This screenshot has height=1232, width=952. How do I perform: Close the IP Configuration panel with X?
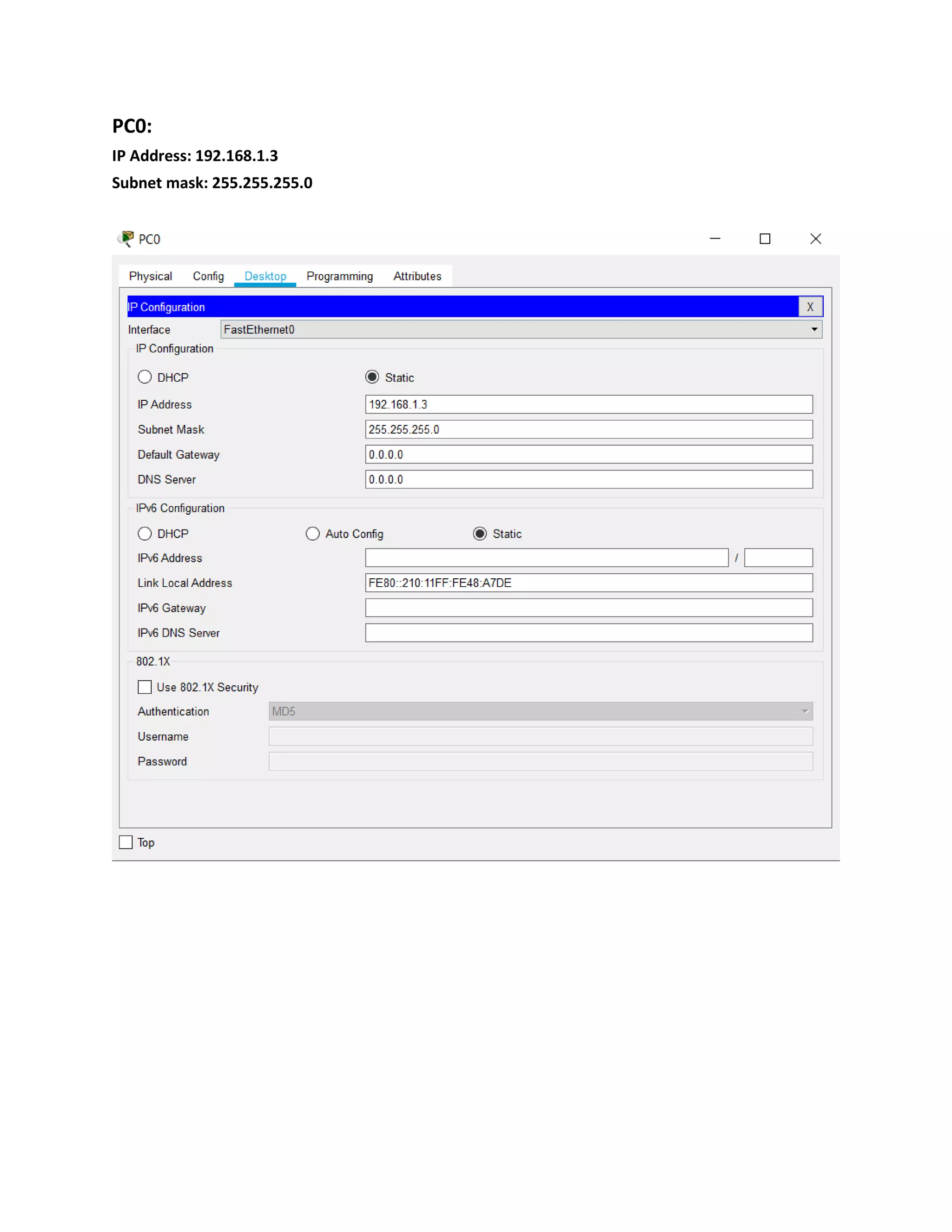pyautogui.click(x=810, y=307)
